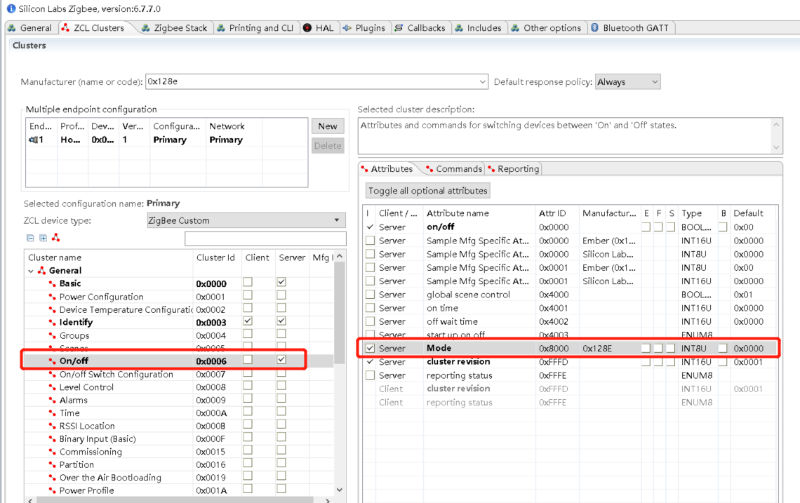Click Toggle all optional attributes button

pyautogui.click(x=428, y=190)
